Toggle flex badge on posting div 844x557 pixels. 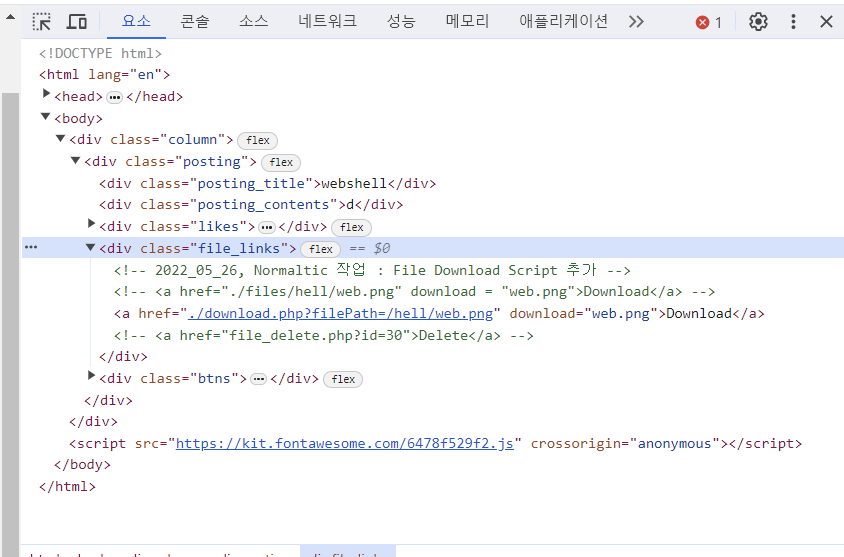click(281, 163)
